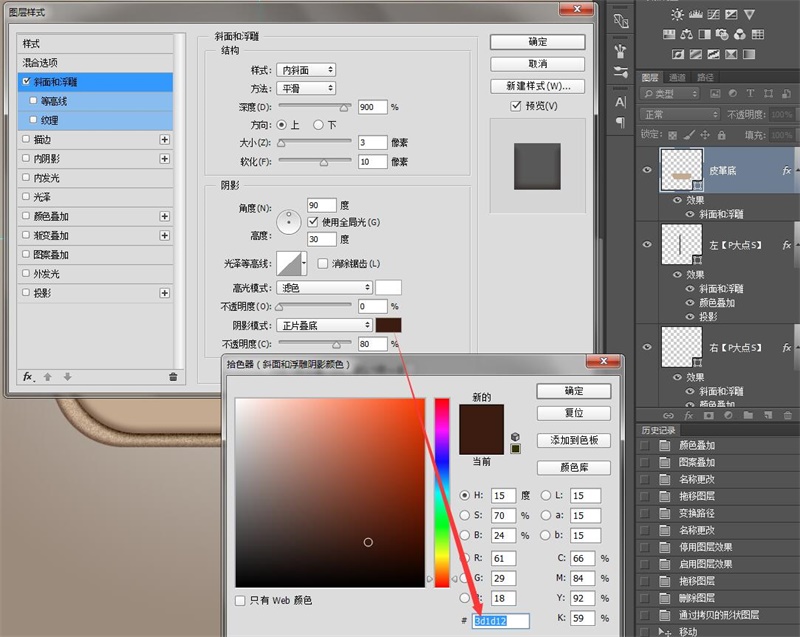Enable the 描边 style checkbox
This screenshot has width=800, height=637.
coord(26,139)
